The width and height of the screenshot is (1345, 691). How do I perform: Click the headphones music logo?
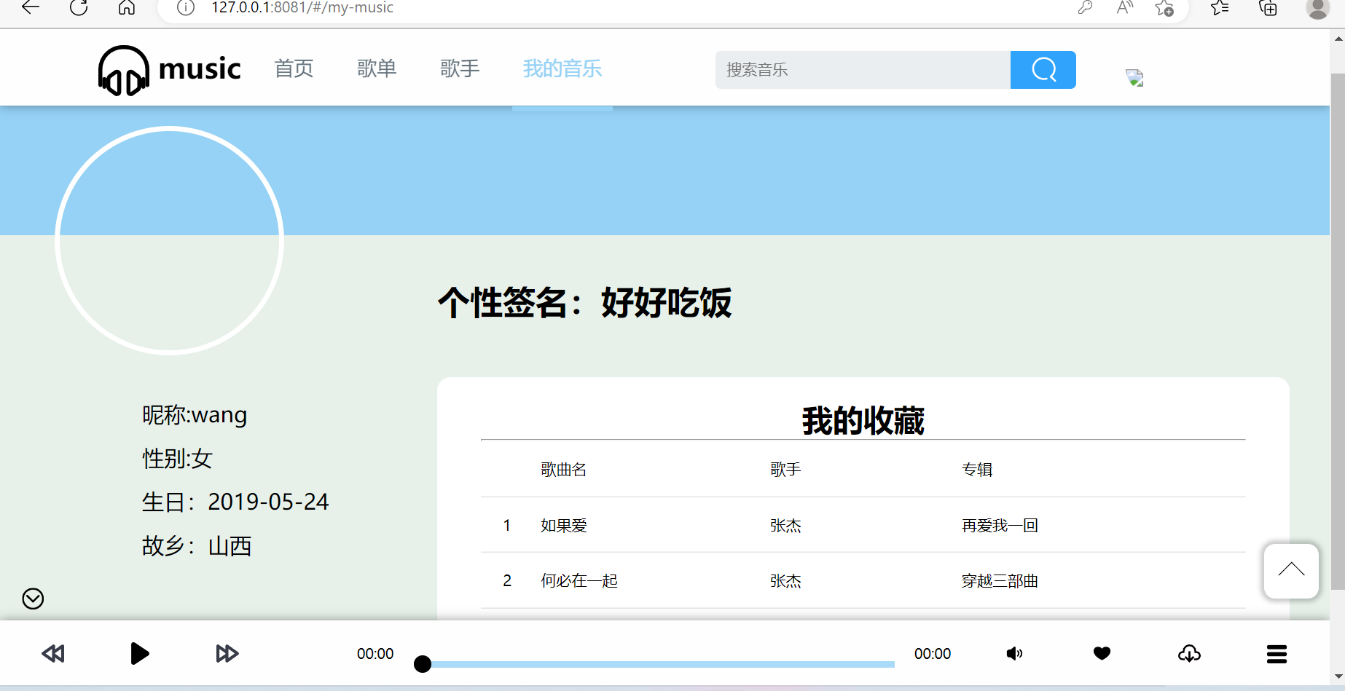pos(169,70)
